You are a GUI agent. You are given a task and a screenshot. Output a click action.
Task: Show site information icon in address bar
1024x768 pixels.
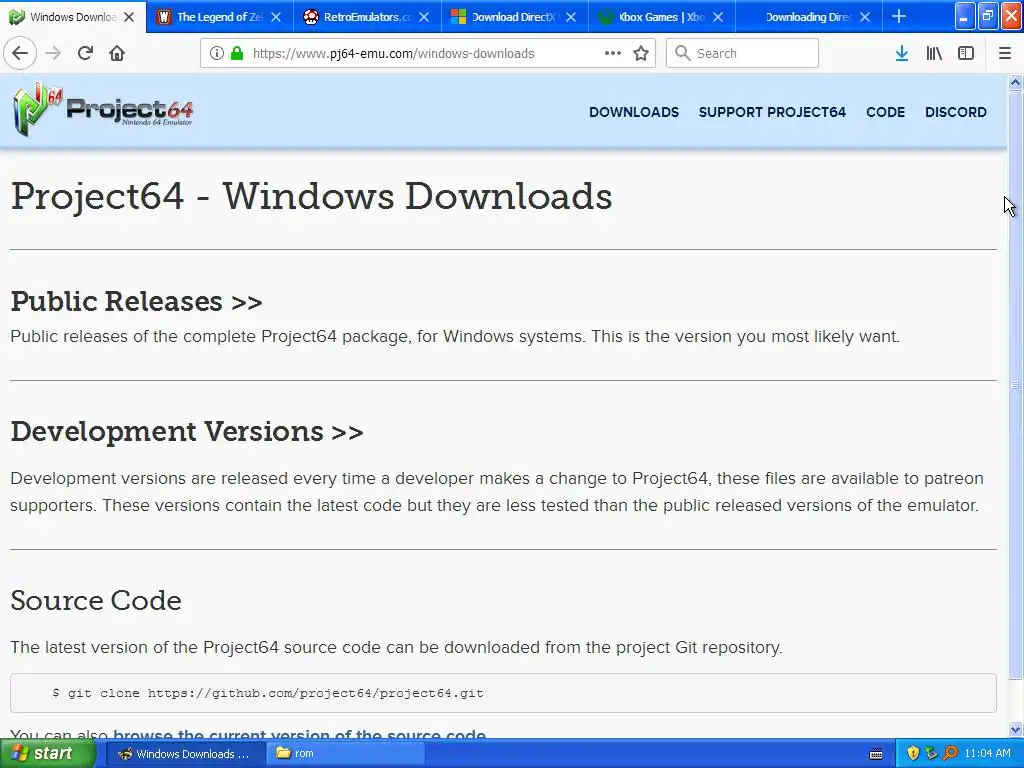pyautogui.click(x=216, y=53)
